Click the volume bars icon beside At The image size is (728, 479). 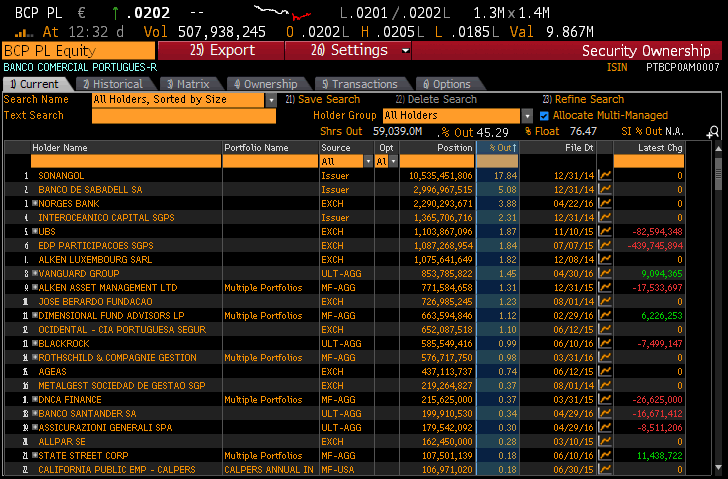[x=24, y=33]
